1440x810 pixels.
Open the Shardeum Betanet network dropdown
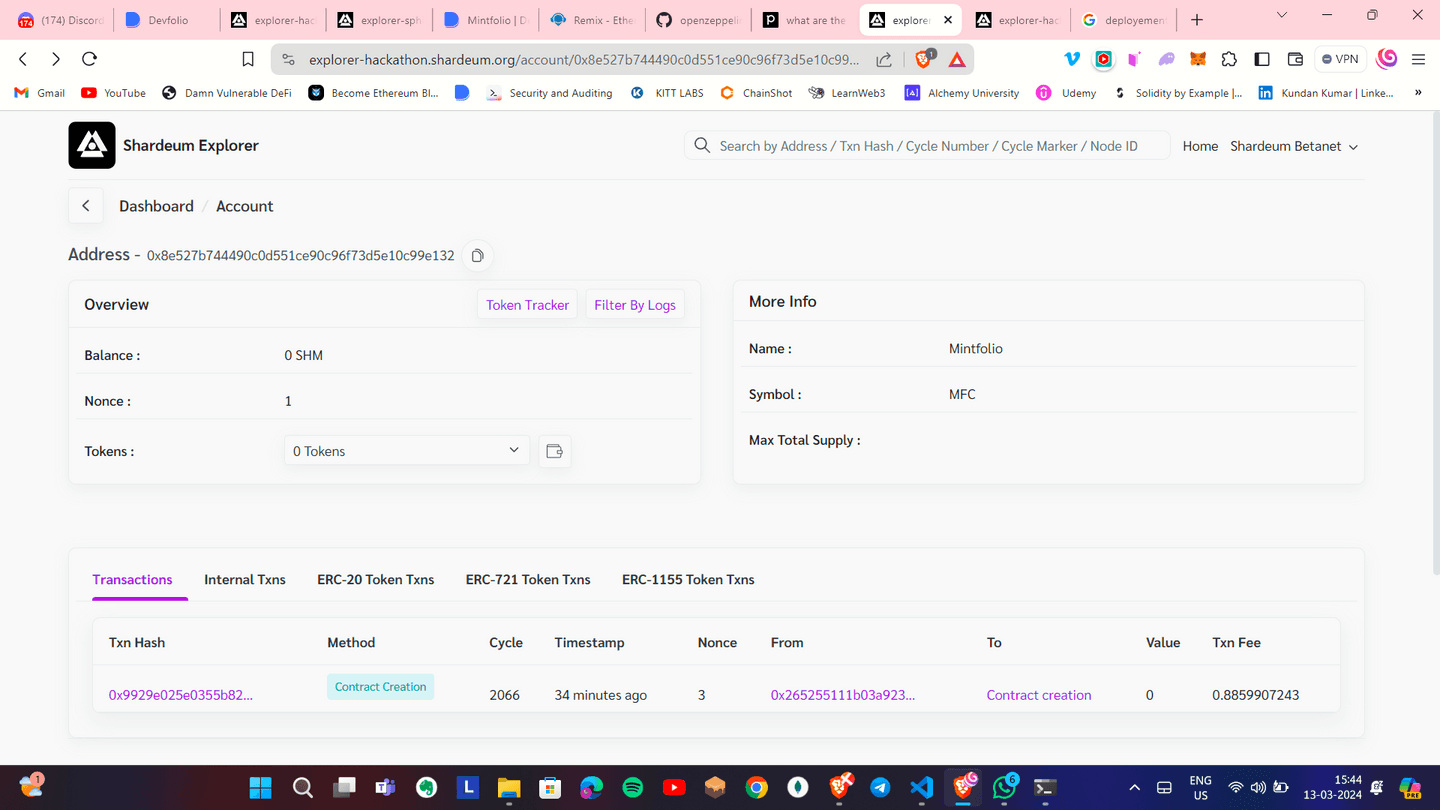[x=1294, y=146]
